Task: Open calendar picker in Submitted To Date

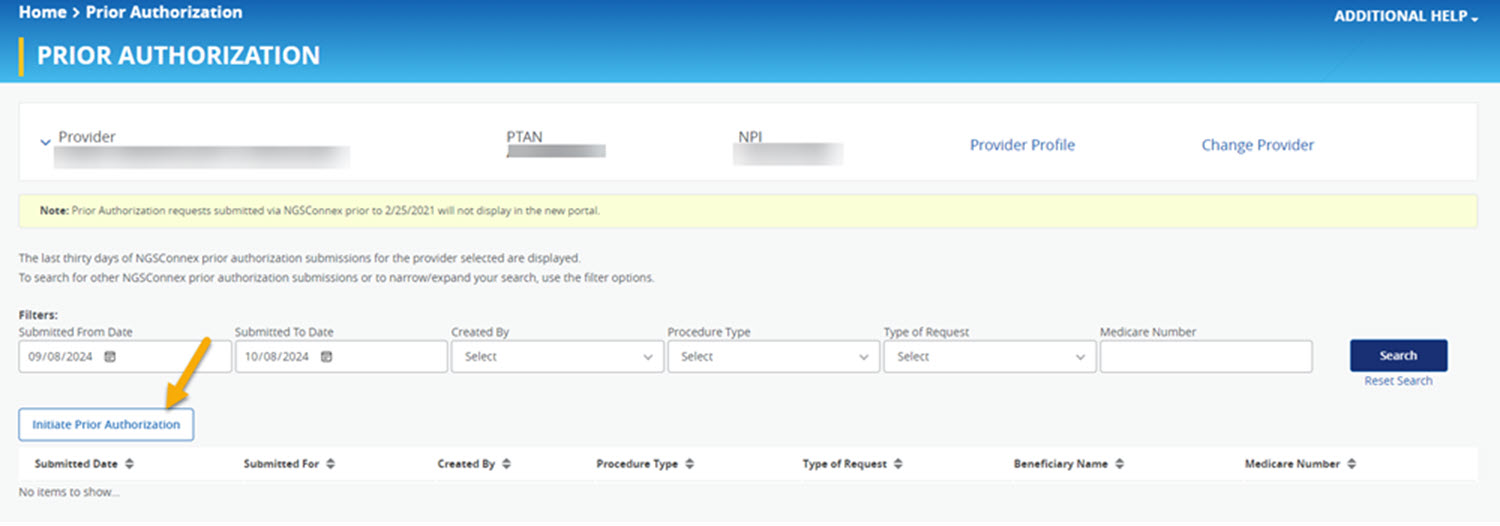Action: point(327,357)
